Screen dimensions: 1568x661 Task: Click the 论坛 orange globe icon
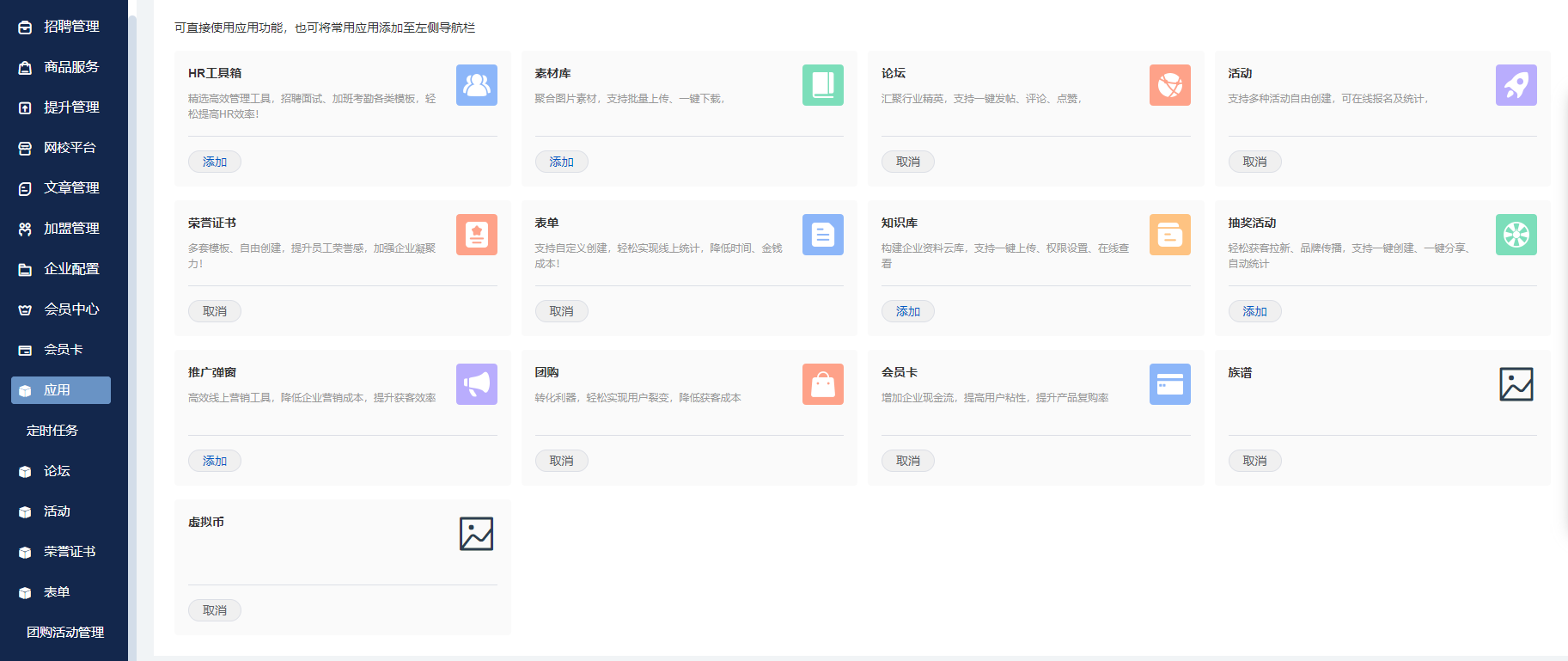1169,85
